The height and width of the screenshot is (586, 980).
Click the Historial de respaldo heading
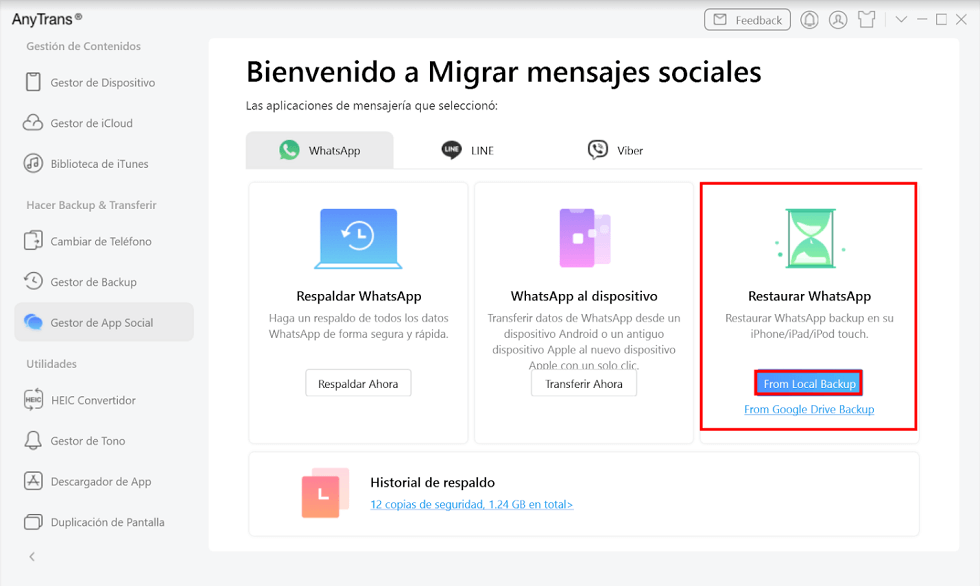point(432,482)
